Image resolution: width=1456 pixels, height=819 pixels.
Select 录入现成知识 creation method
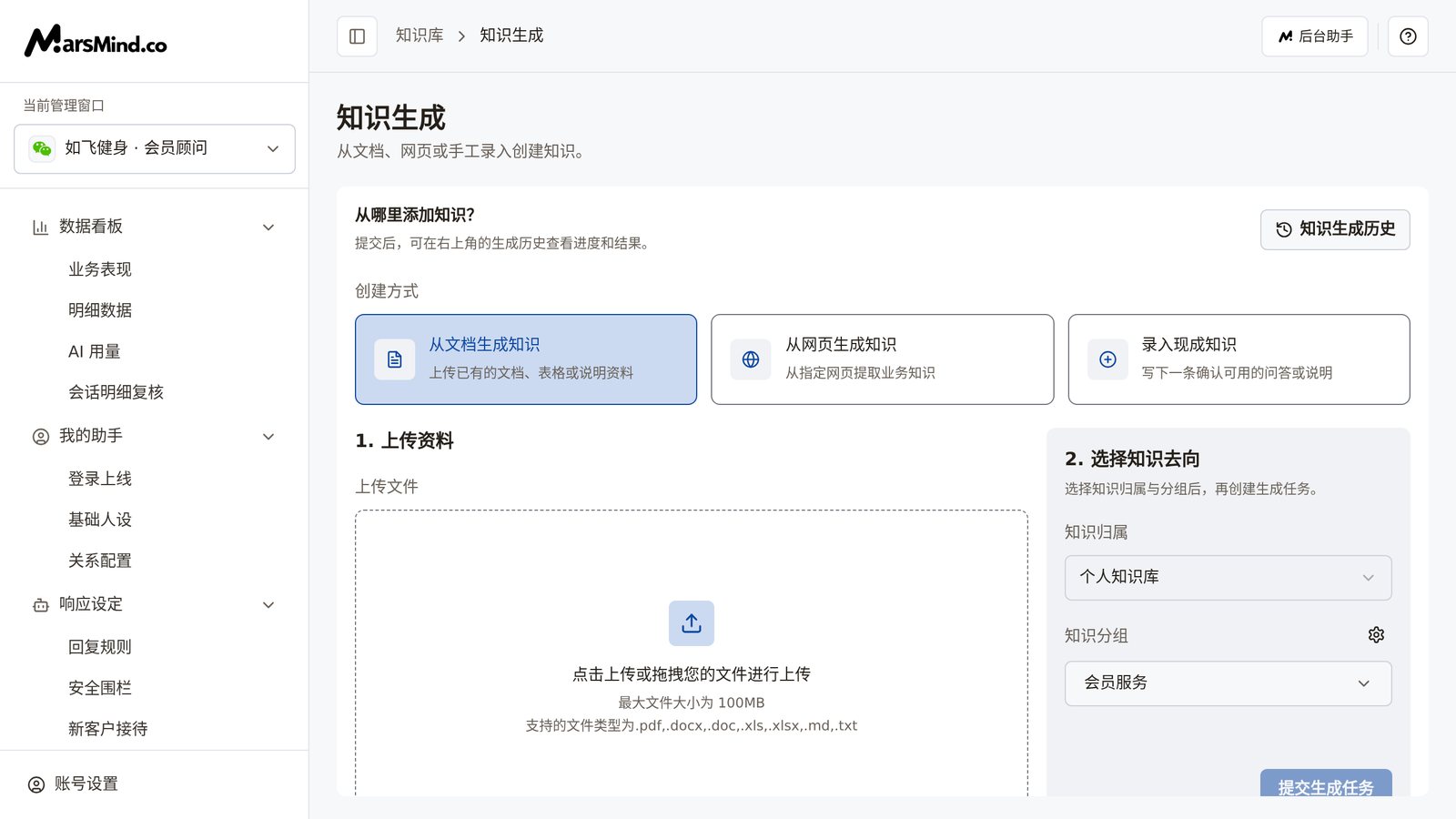coord(1239,359)
